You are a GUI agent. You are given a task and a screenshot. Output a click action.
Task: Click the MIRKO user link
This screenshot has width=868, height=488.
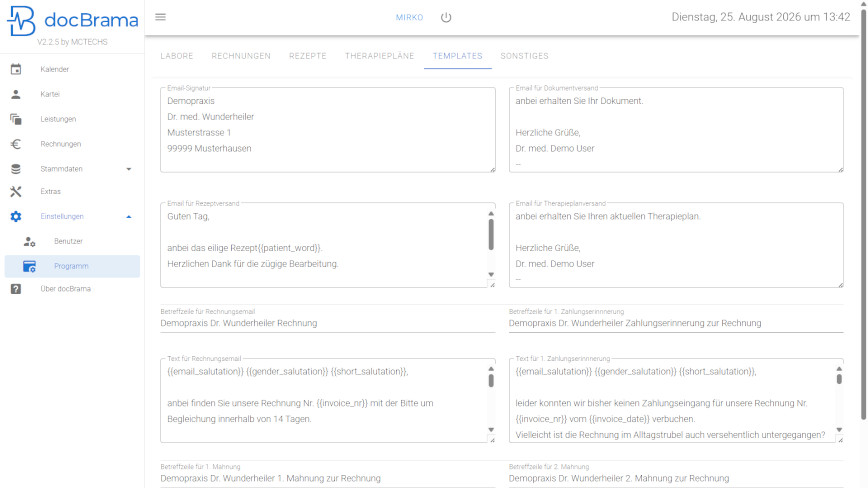[410, 18]
